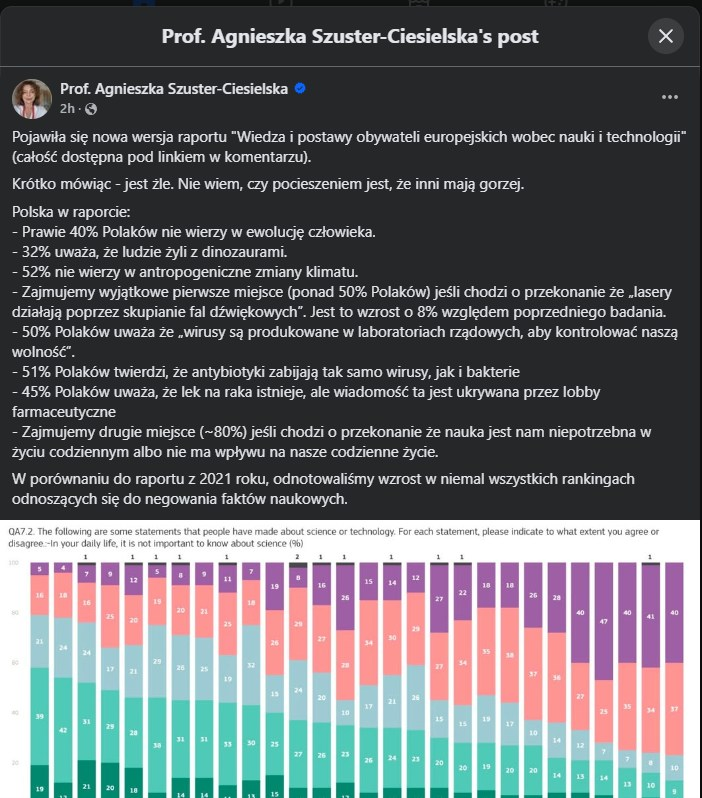Click the "W porównaniu do raportu z 2021" paragraph

click(x=330, y=487)
